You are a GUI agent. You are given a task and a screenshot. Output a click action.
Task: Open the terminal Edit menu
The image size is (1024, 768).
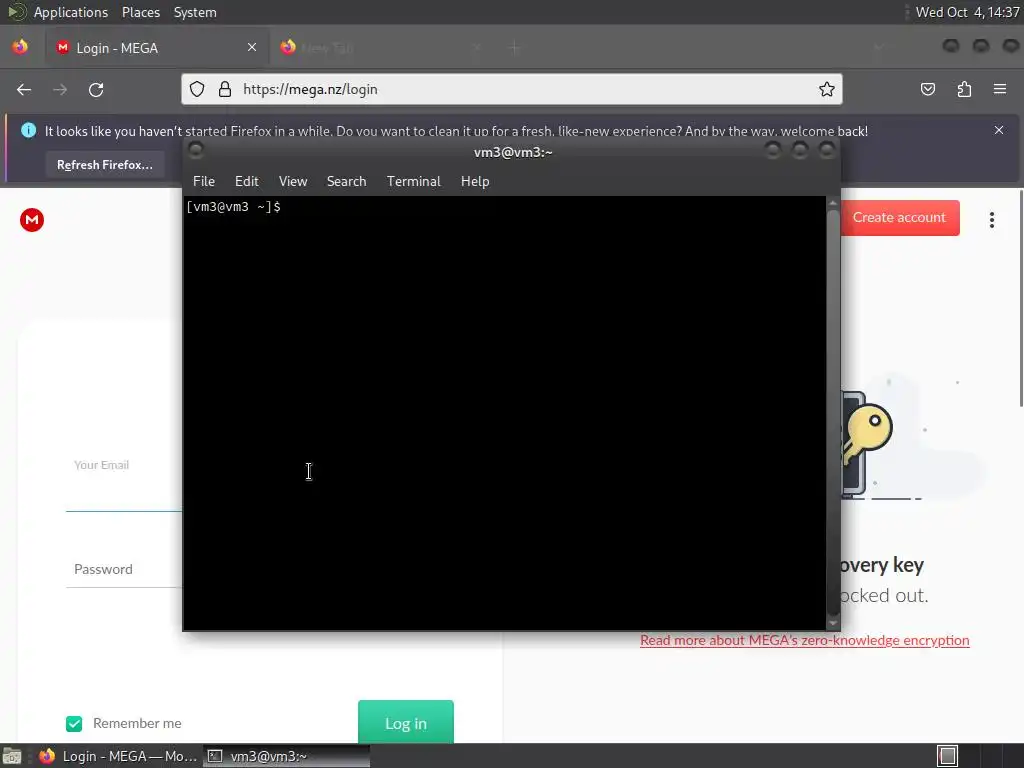[x=247, y=182]
